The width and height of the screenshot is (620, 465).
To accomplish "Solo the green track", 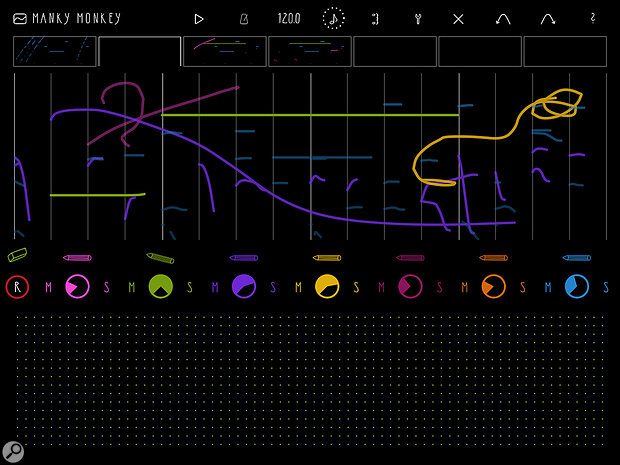I will tap(190, 287).
